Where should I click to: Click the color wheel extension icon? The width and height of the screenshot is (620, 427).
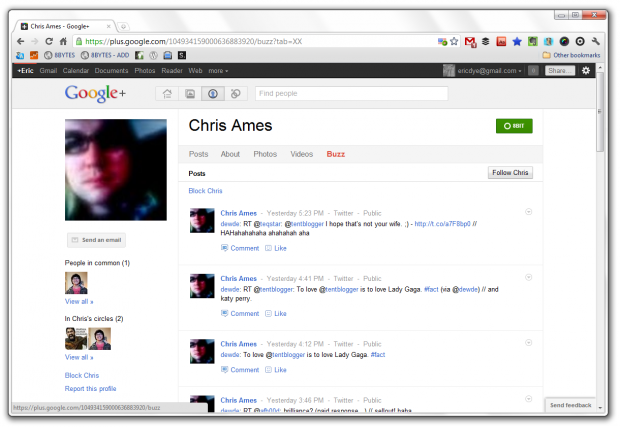tap(564, 41)
